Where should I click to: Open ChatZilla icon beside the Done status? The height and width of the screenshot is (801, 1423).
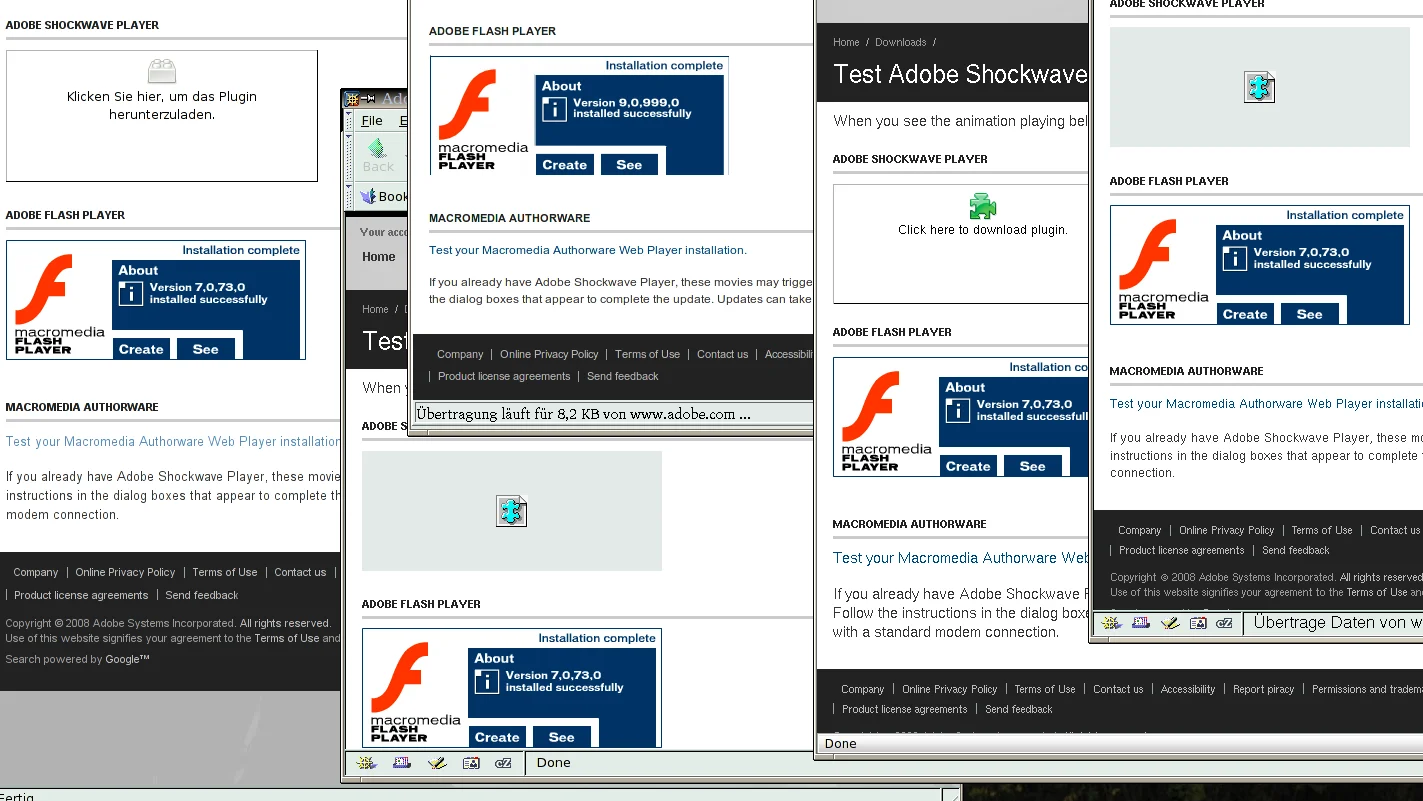[x=504, y=763]
